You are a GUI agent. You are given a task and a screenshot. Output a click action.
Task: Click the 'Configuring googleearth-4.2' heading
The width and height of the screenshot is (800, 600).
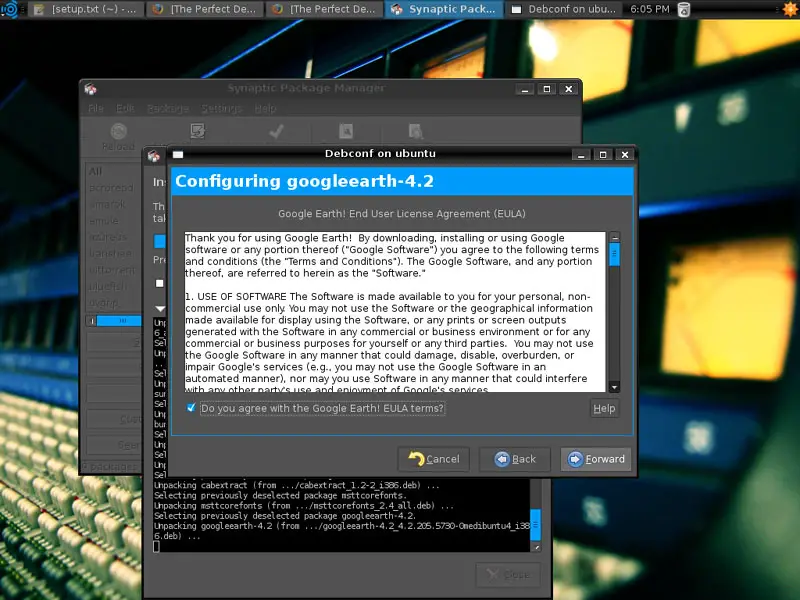click(x=305, y=181)
